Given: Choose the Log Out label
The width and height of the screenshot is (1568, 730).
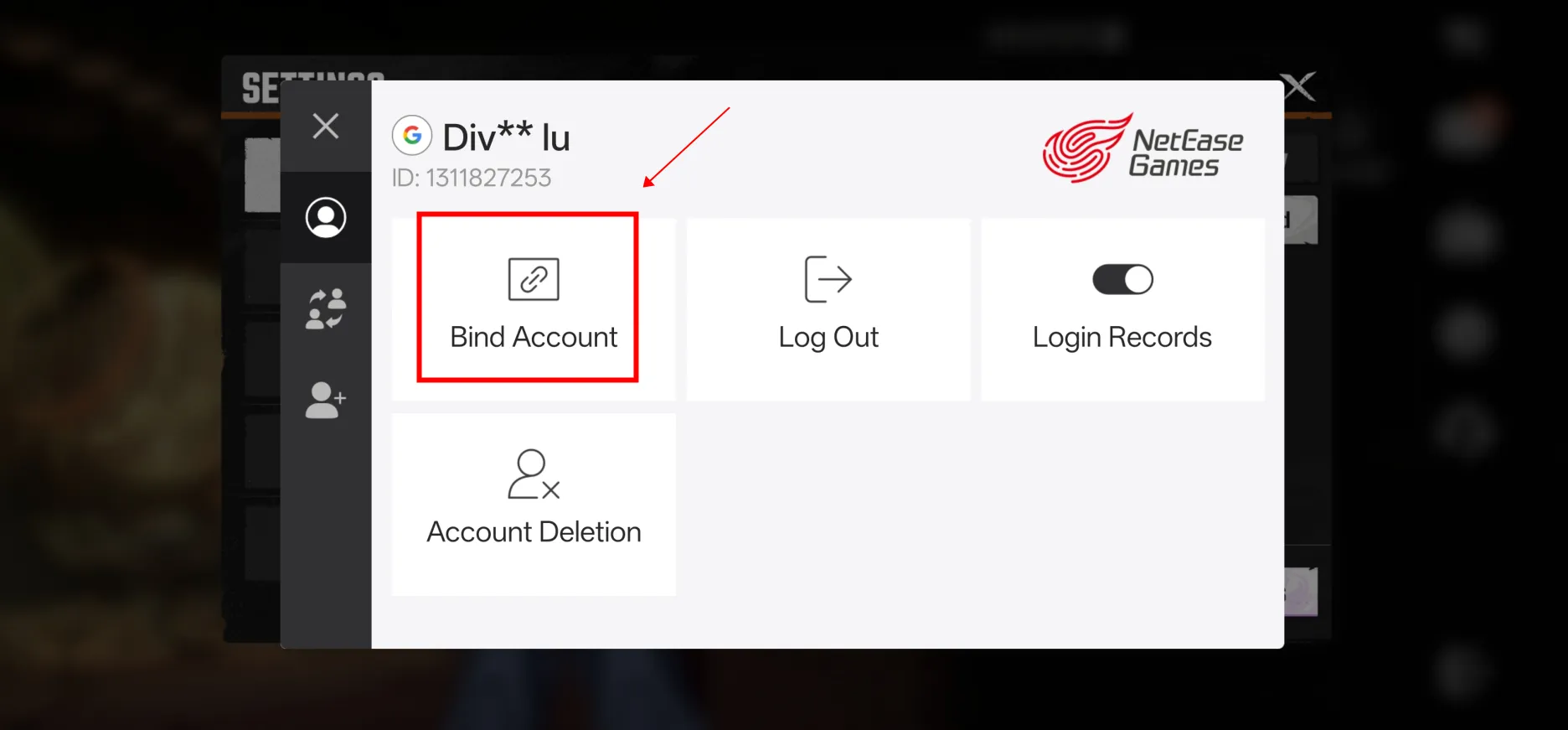Looking at the screenshot, I should click(x=828, y=338).
